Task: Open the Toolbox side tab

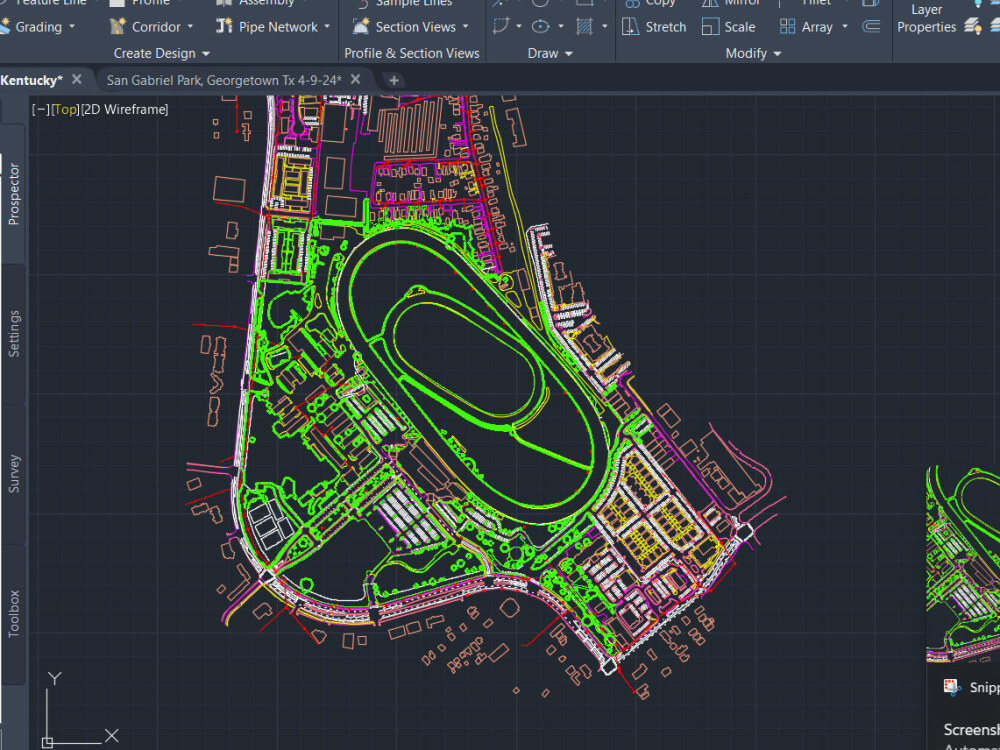Action: point(13,614)
